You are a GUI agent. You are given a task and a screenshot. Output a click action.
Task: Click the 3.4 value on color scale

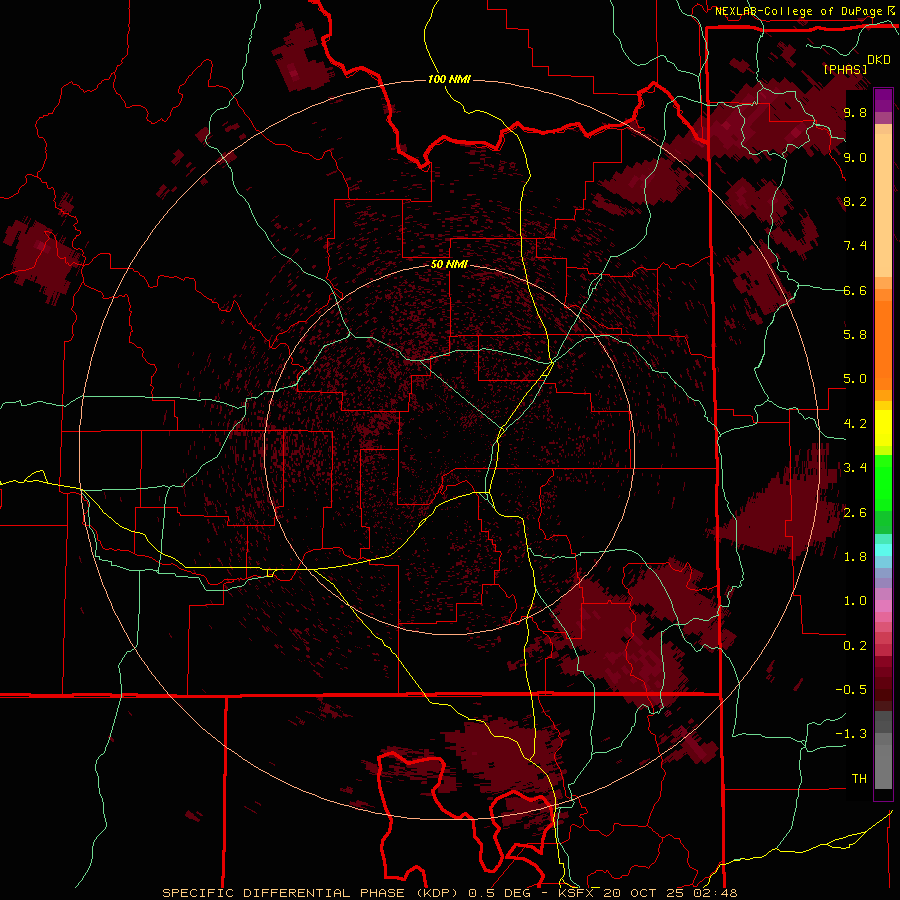pos(855,468)
